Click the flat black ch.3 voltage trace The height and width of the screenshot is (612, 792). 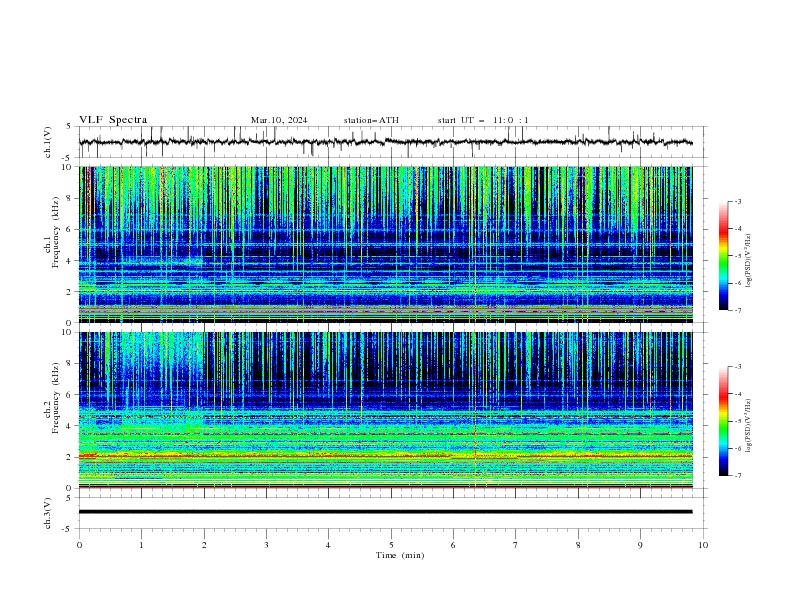point(385,512)
